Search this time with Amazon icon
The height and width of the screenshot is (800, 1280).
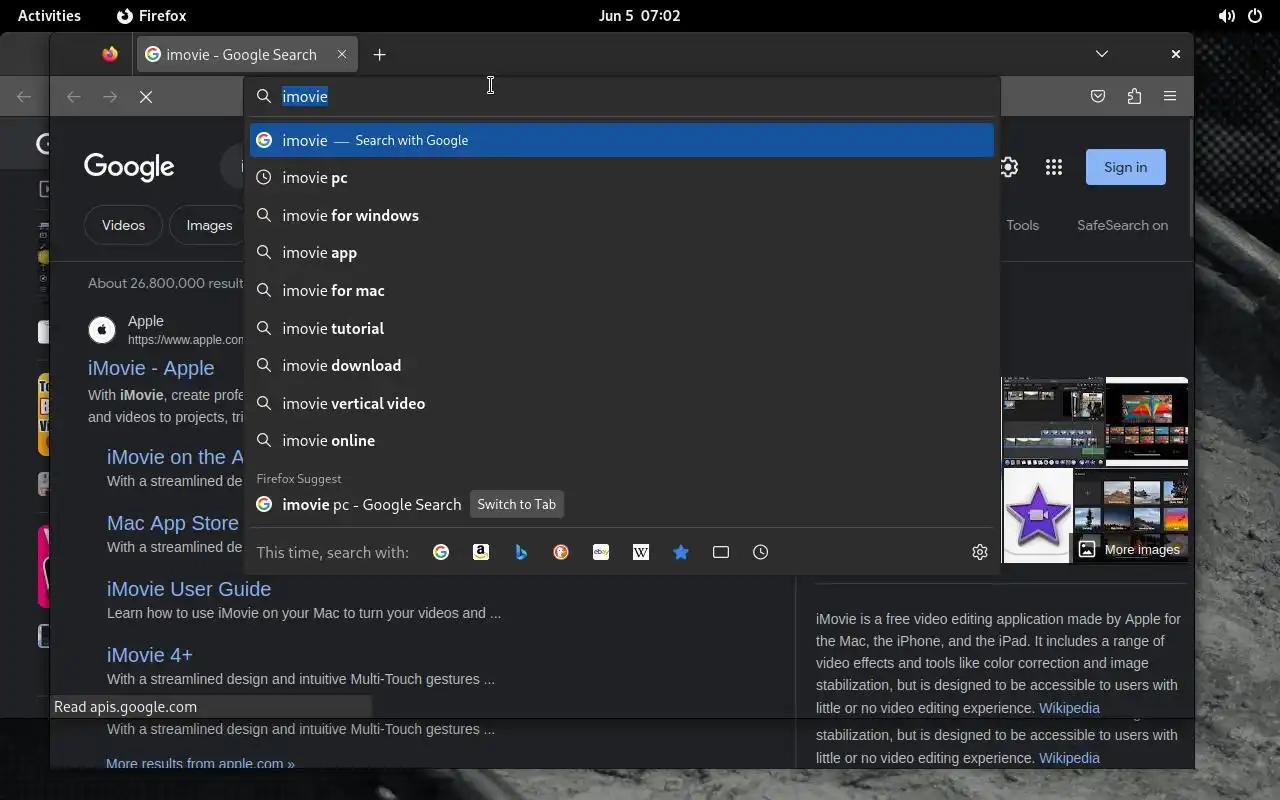coord(481,552)
